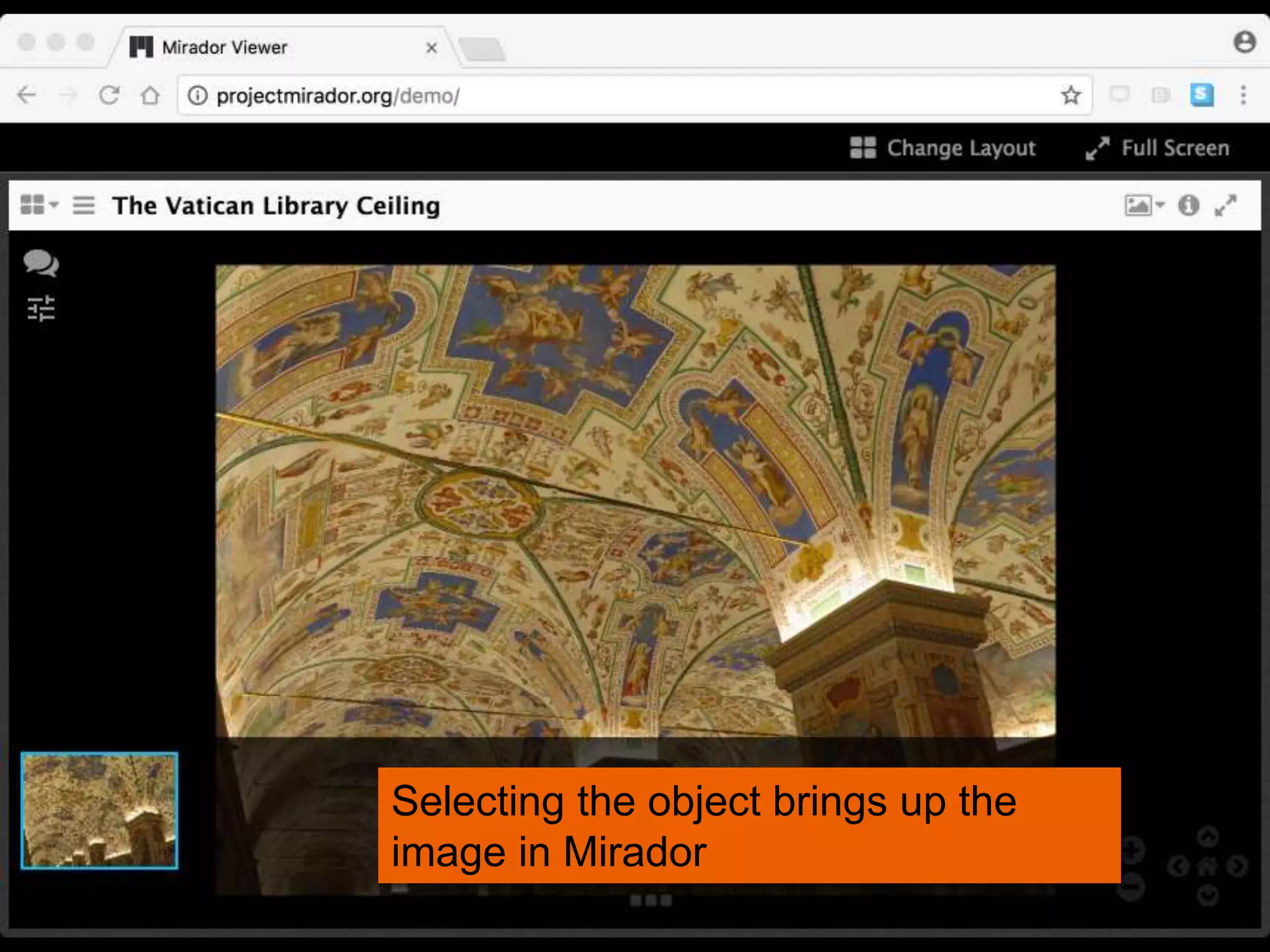This screenshot has height=952, width=1270.
Task: Pan image down with arrow control
Action: tap(1207, 895)
